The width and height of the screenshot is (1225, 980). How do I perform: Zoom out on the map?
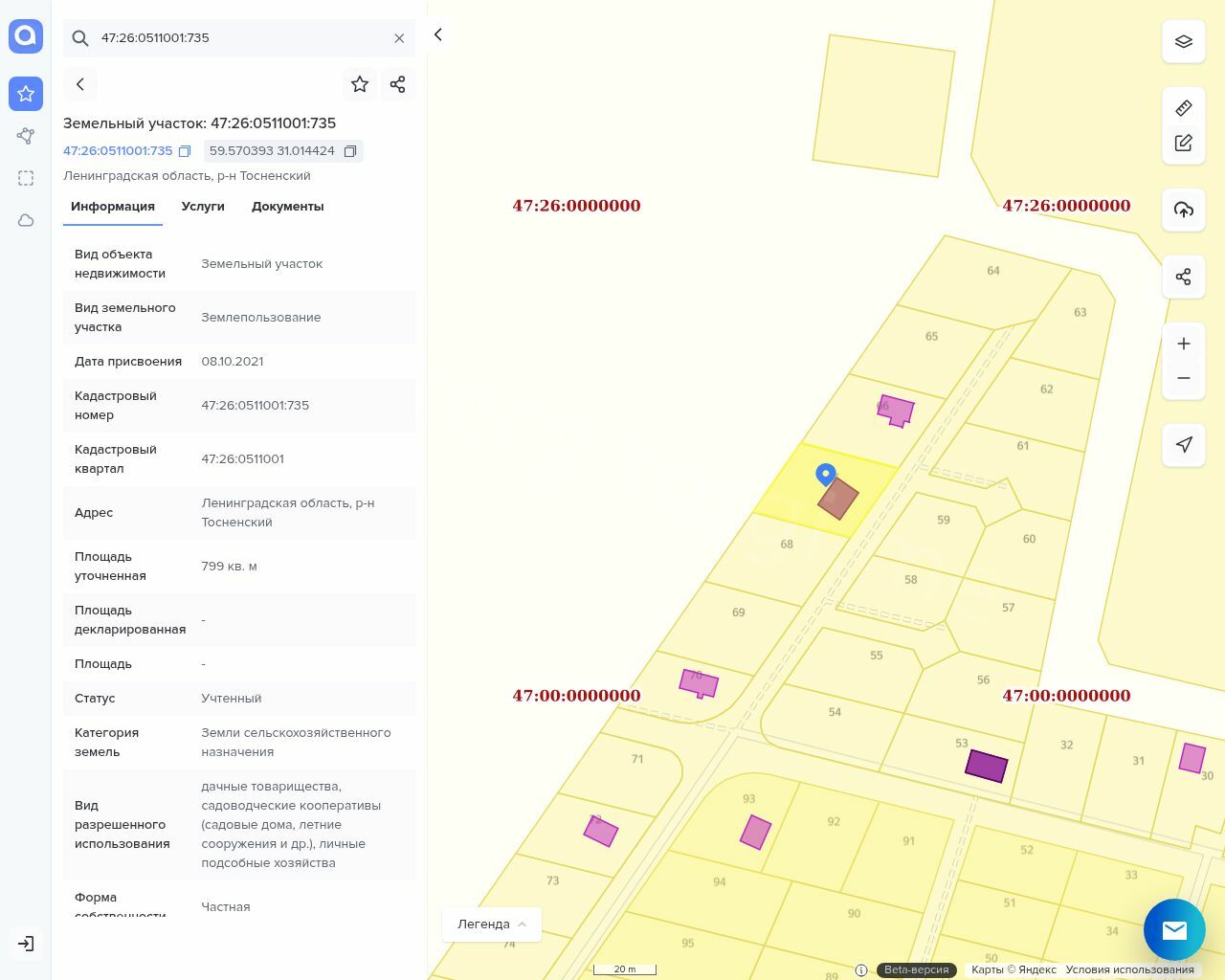point(1183,378)
